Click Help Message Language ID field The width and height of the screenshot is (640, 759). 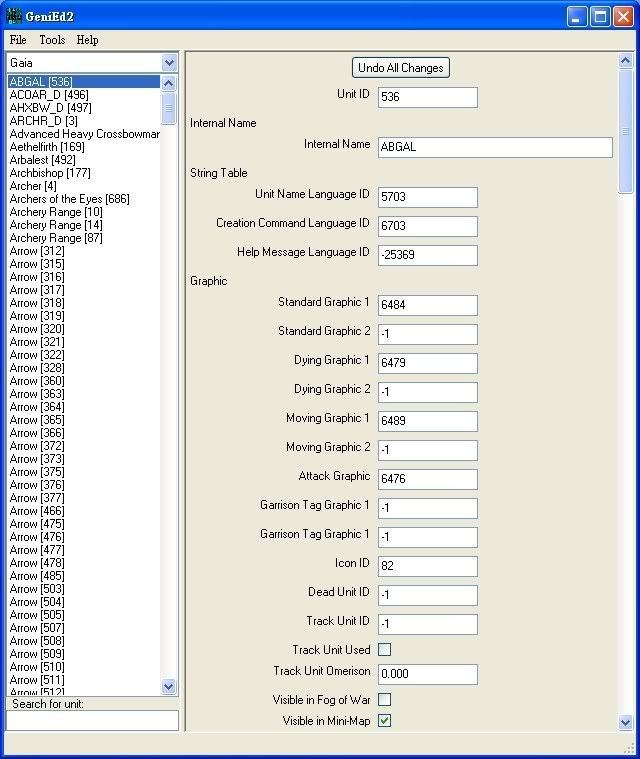coord(427,255)
